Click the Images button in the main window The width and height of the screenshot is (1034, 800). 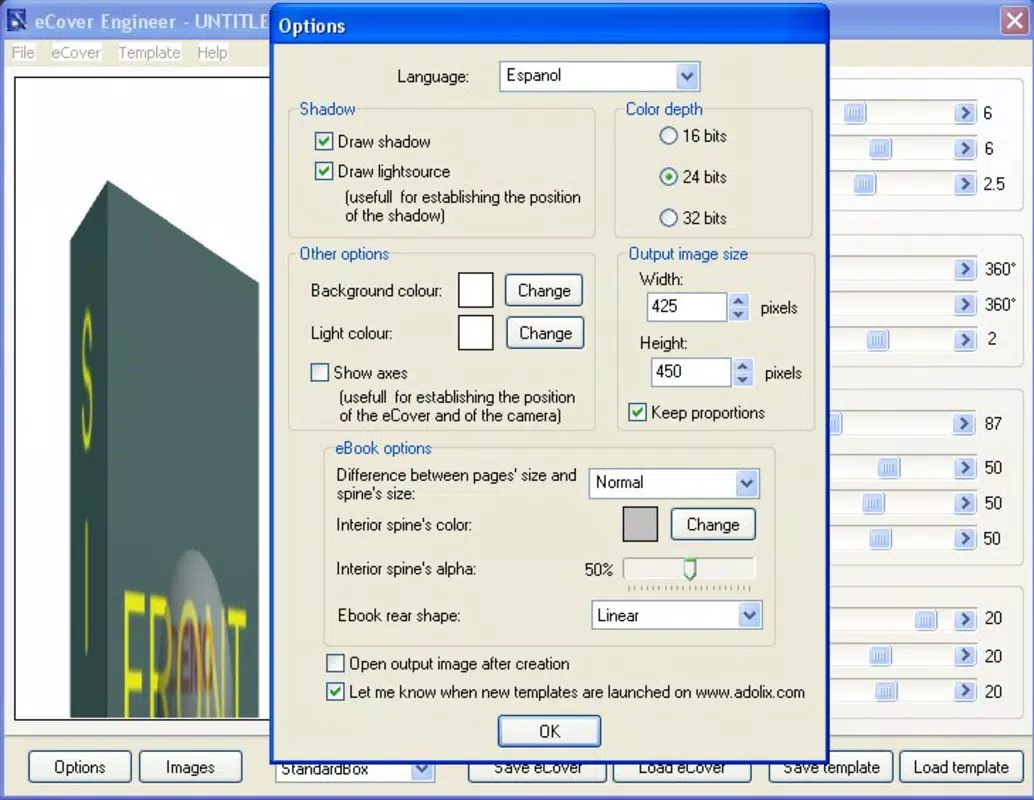[x=191, y=767]
